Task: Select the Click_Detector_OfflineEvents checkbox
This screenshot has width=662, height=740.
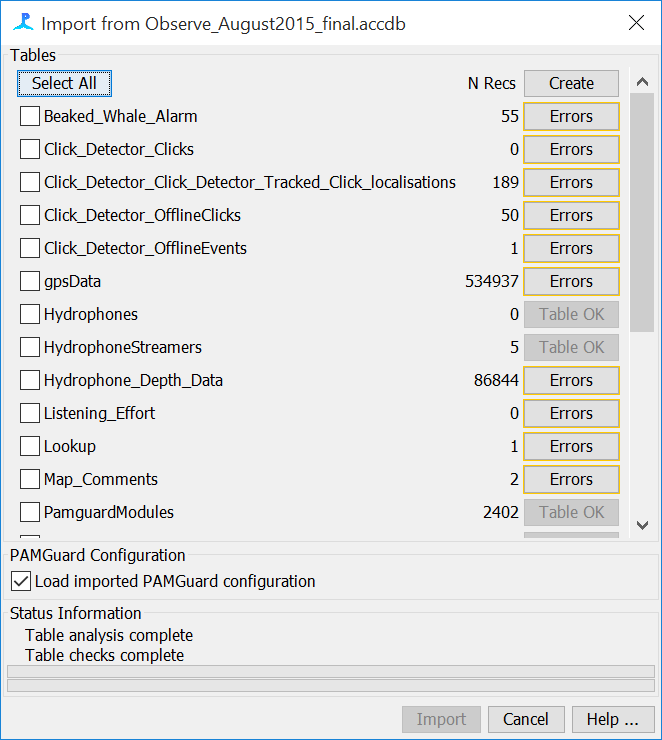Action: [x=30, y=248]
